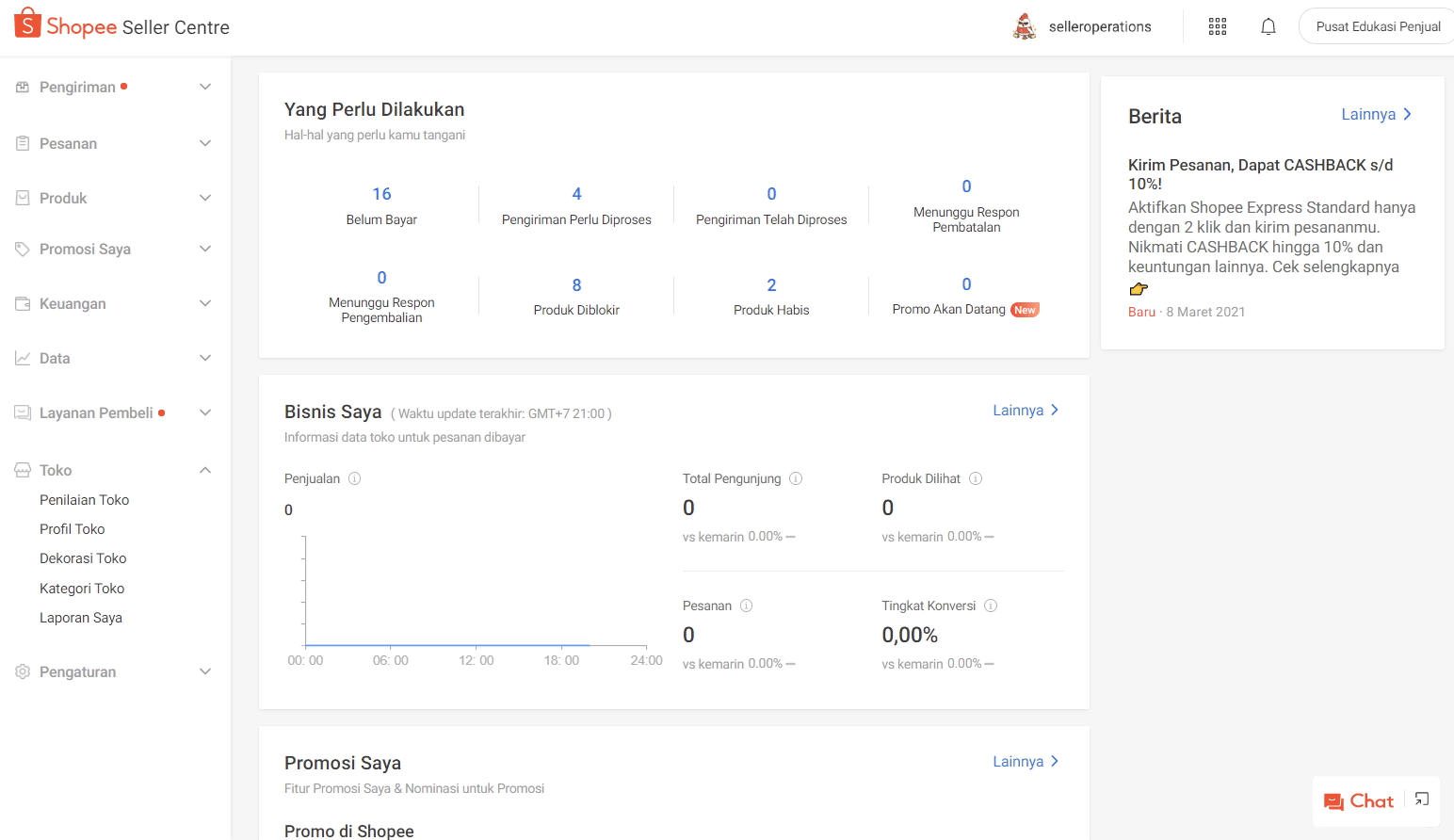Expand the Keuangan menu chevron

click(205, 303)
